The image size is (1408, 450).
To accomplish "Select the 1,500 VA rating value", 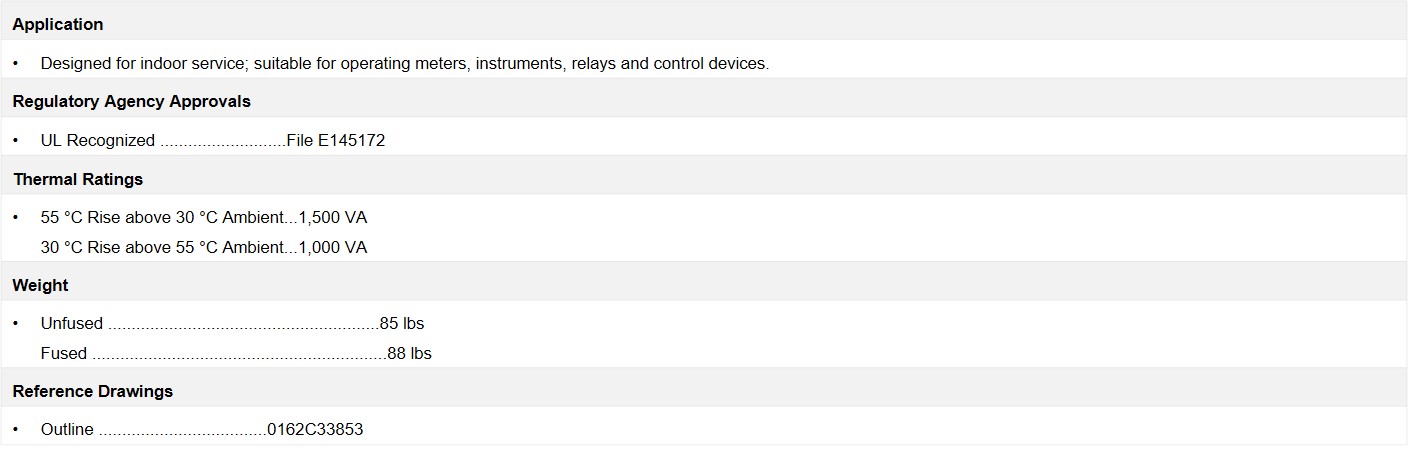I will pos(333,217).
